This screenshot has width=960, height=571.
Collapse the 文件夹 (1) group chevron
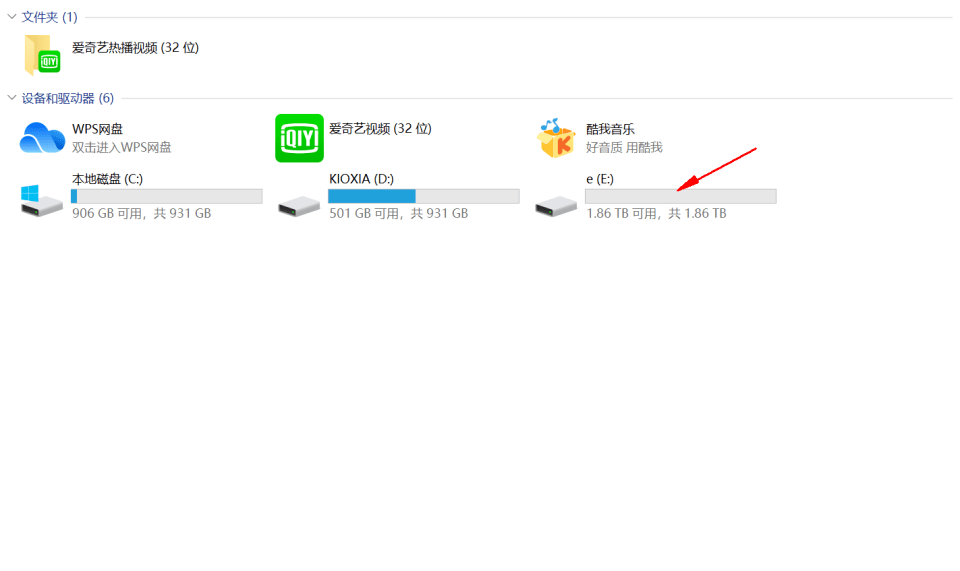click(12, 17)
